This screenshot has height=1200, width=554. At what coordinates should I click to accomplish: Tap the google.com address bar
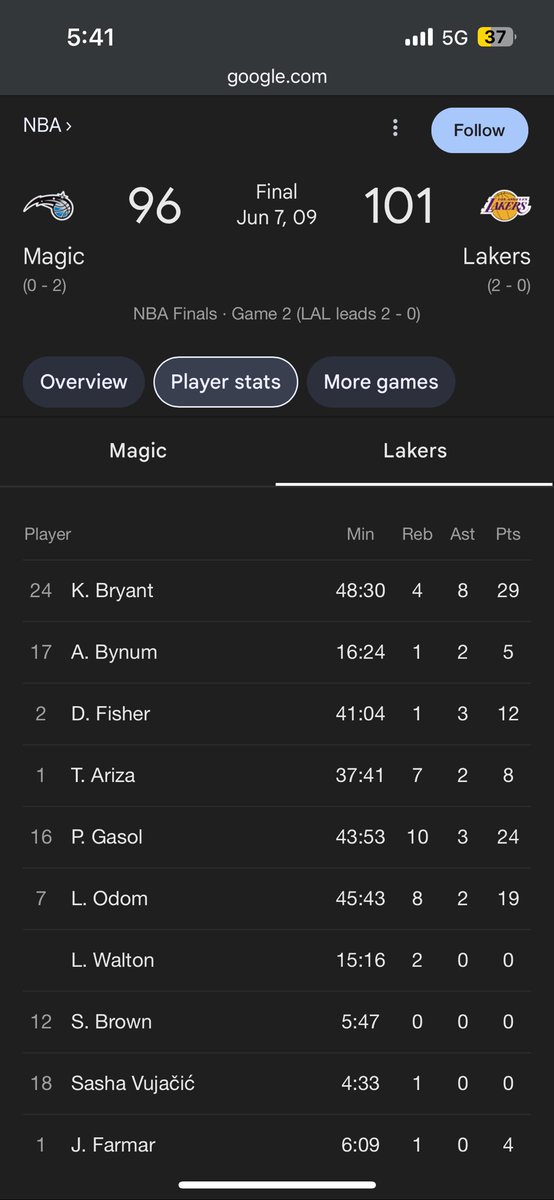277,76
